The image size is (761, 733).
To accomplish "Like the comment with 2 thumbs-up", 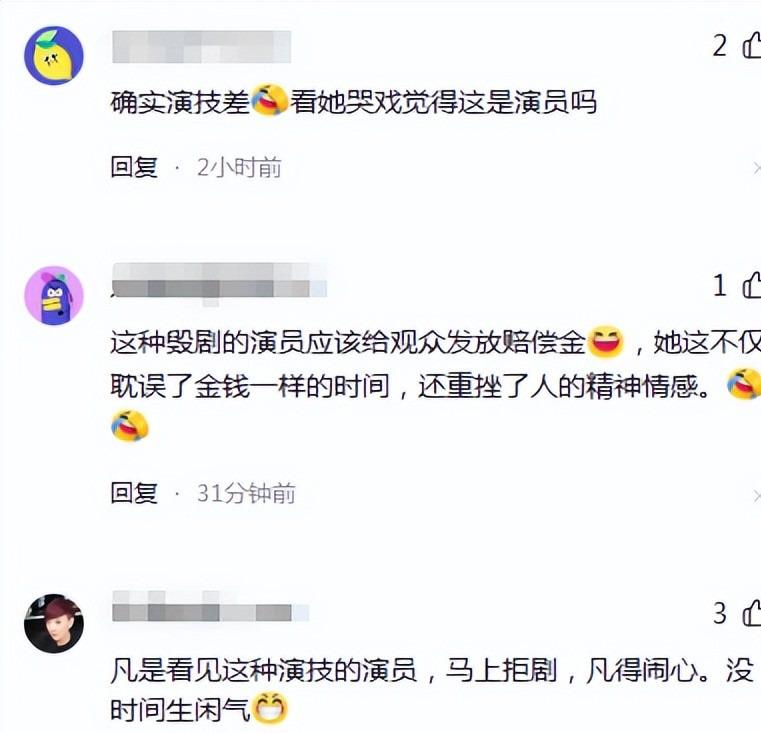I will click(752, 45).
